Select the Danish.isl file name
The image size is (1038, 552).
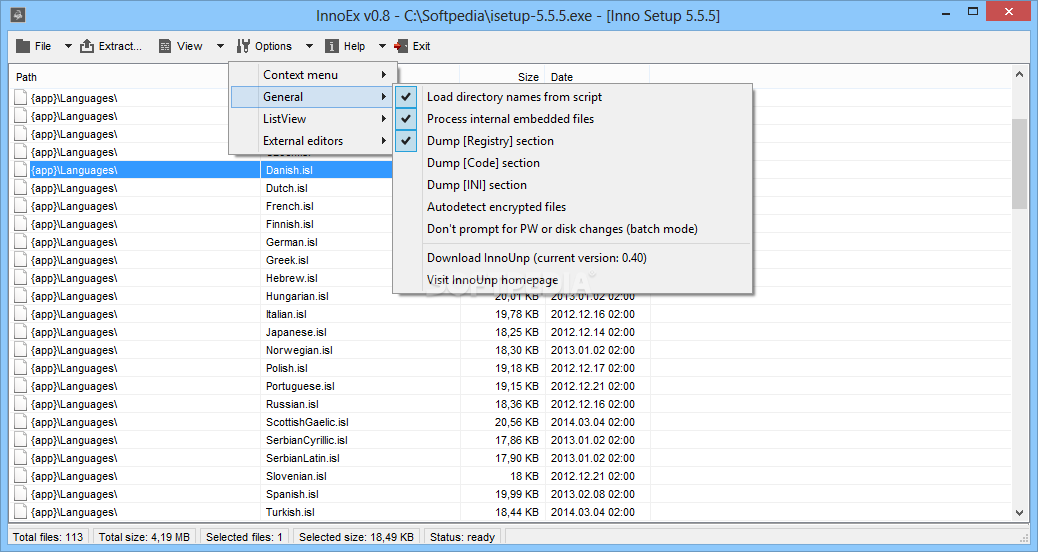coord(289,170)
